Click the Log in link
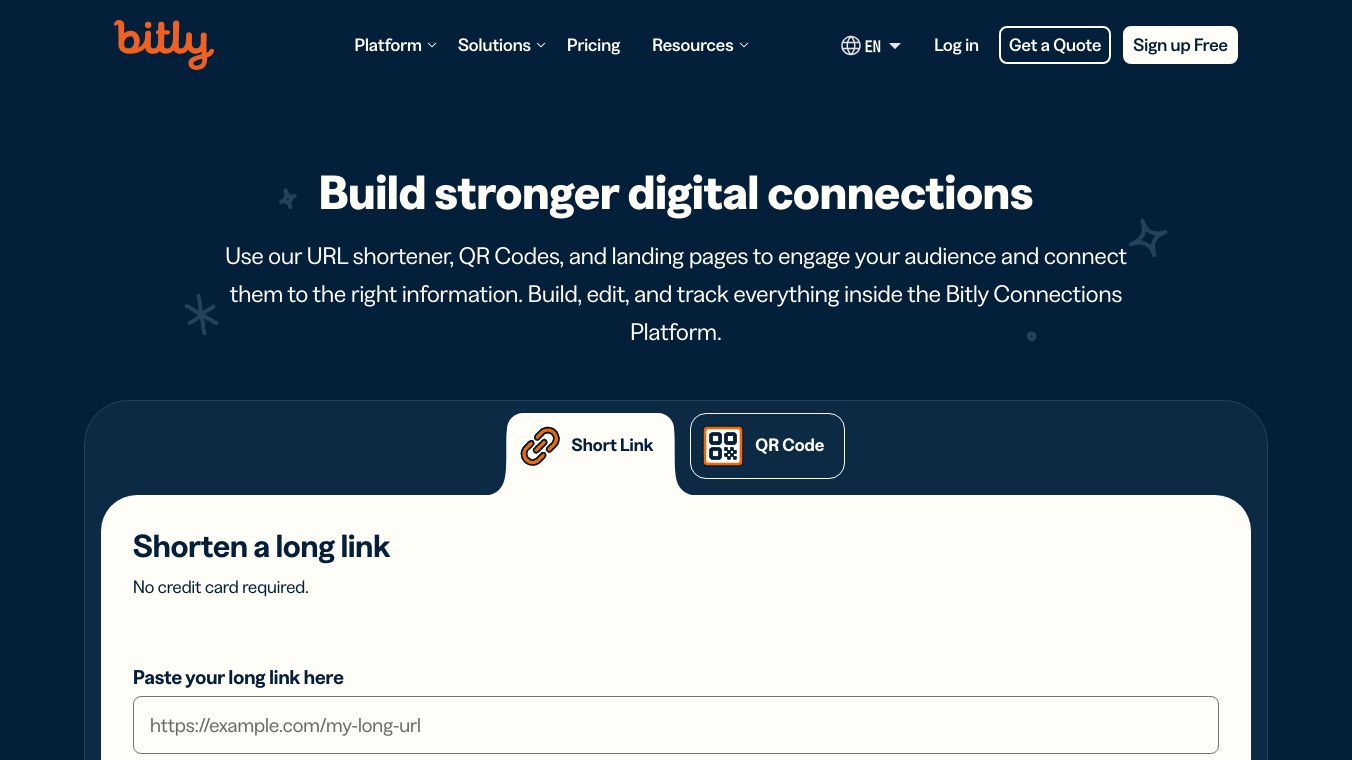Screen dimensions: 1352x760 tap(956, 45)
